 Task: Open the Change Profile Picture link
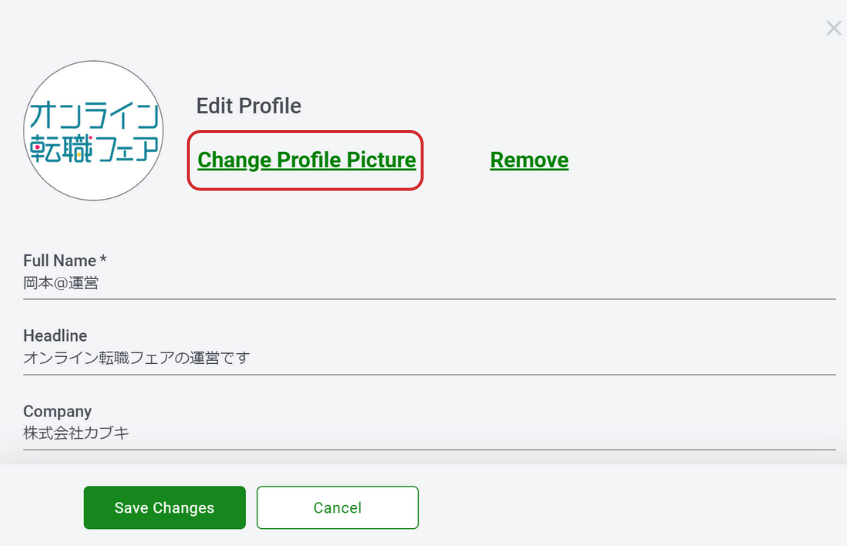coord(306,160)
